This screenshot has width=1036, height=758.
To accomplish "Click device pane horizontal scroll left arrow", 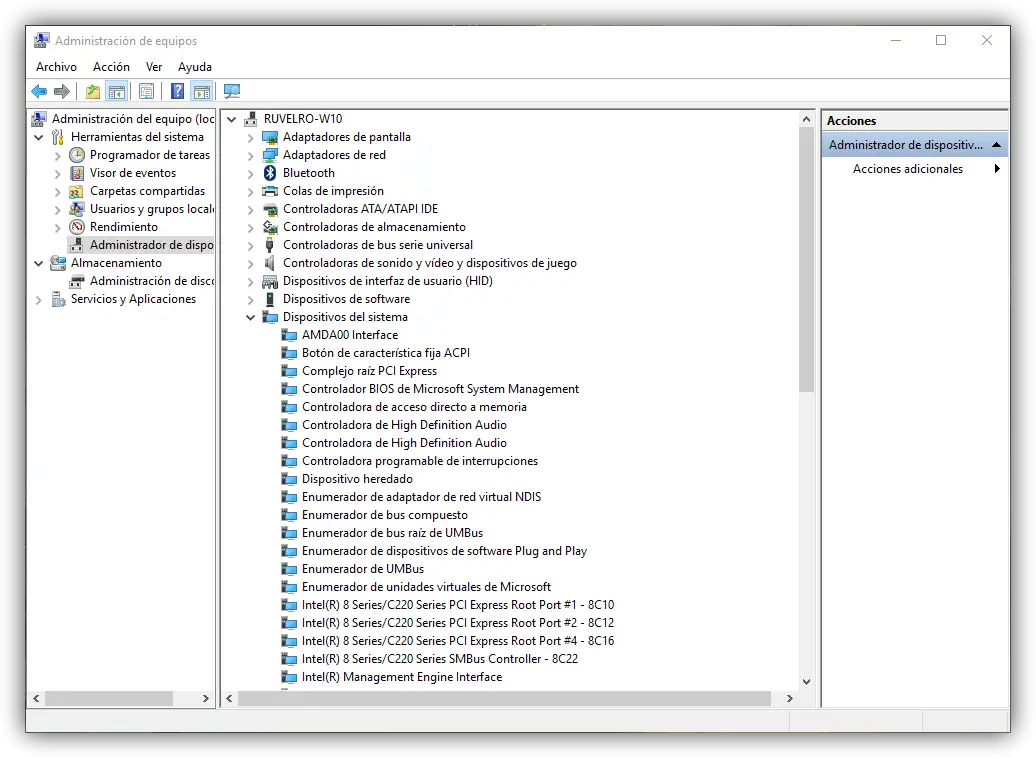I will [x=229, y=699].
